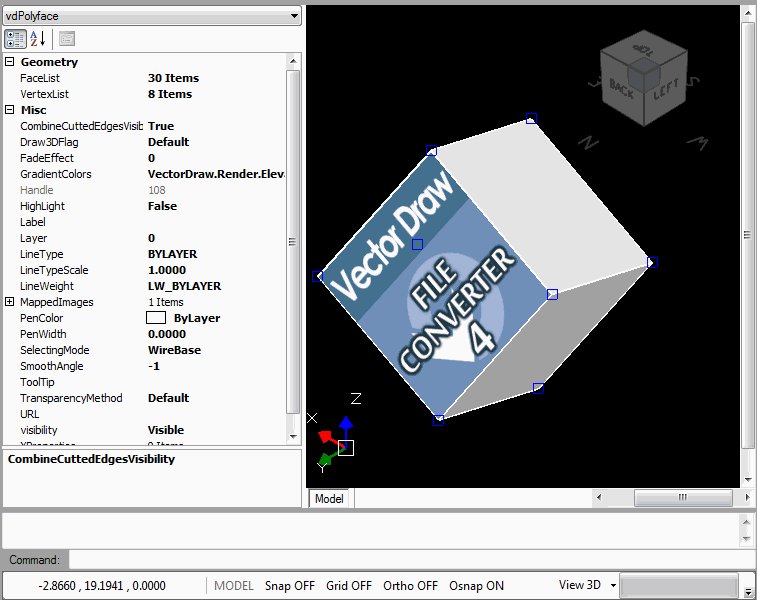Sort properties alphabetically with A-Z icon

click(38, 39)
